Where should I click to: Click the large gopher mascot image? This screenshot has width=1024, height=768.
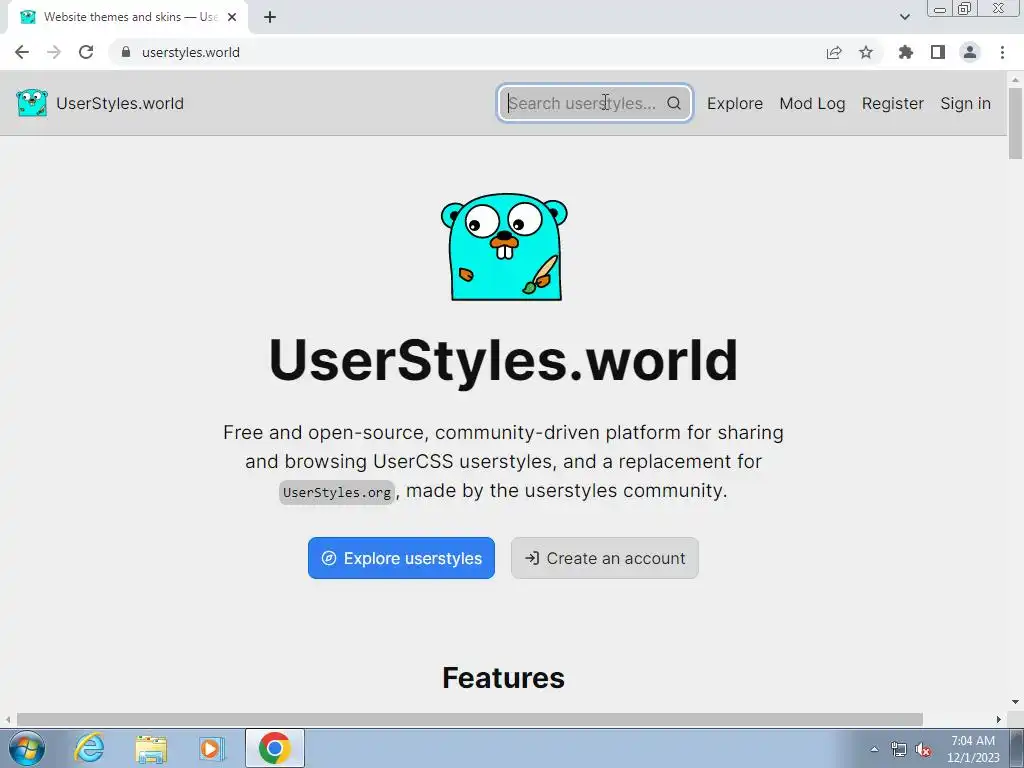(x=504, y=247)
